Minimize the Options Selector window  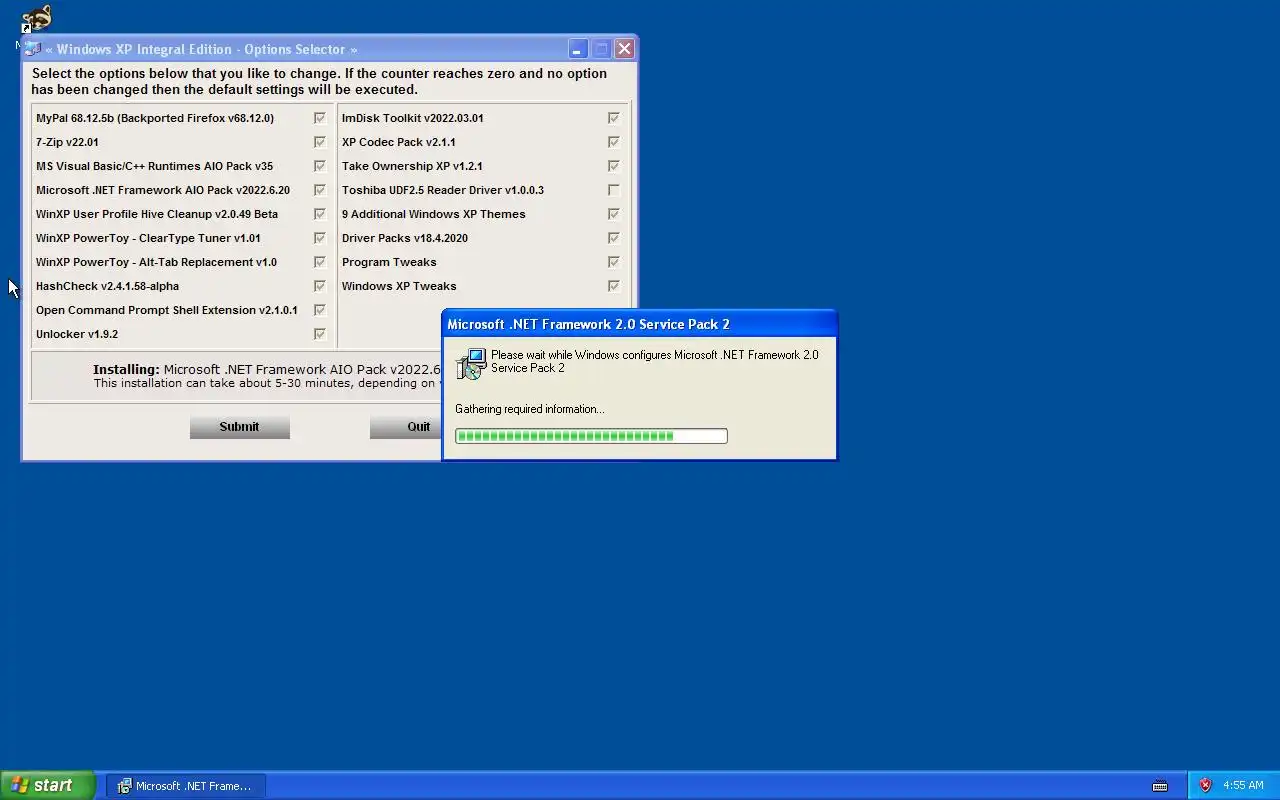click(577, 49)
